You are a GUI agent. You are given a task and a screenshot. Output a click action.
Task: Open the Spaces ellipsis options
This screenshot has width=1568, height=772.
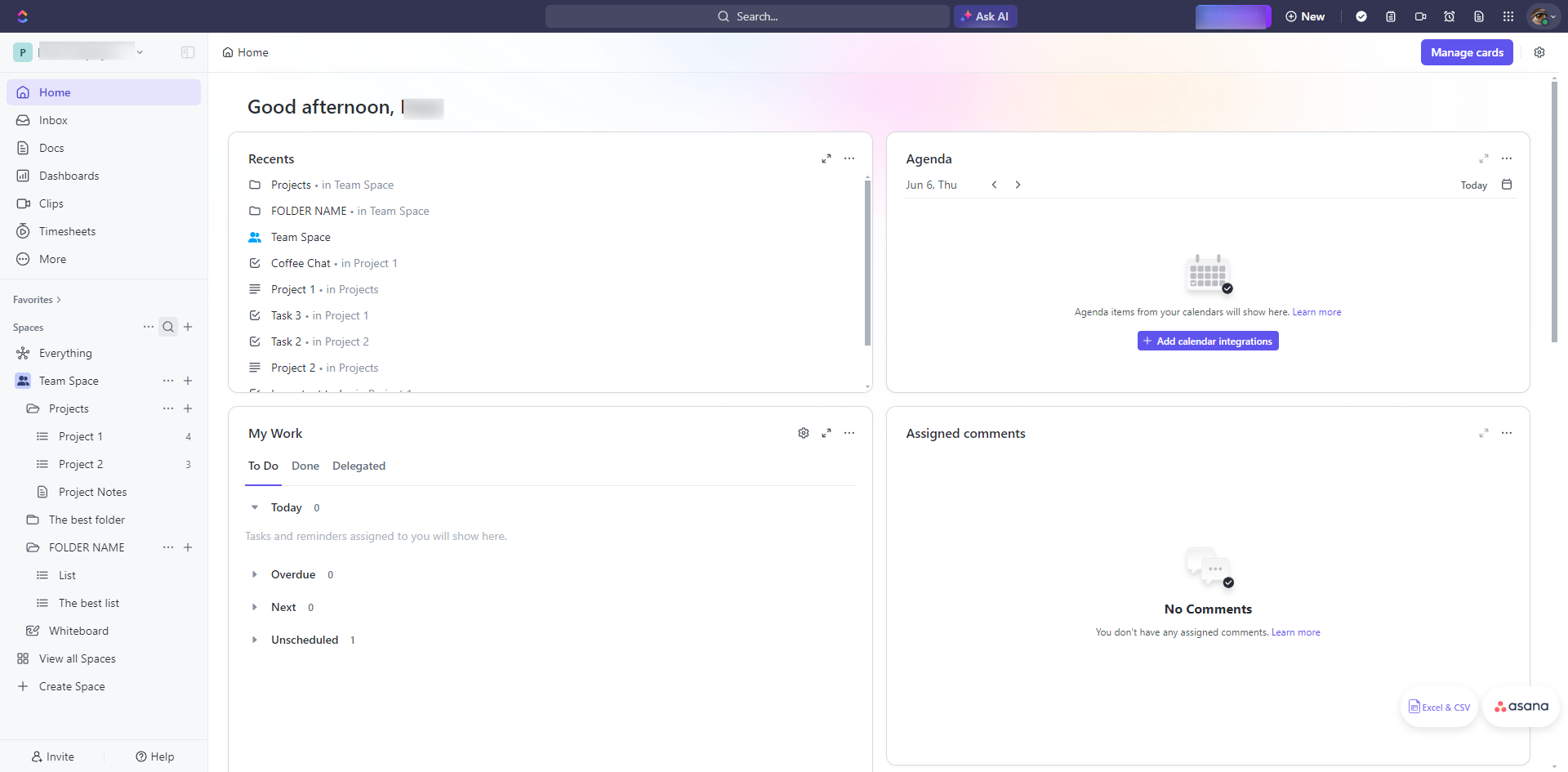[149, 327]
